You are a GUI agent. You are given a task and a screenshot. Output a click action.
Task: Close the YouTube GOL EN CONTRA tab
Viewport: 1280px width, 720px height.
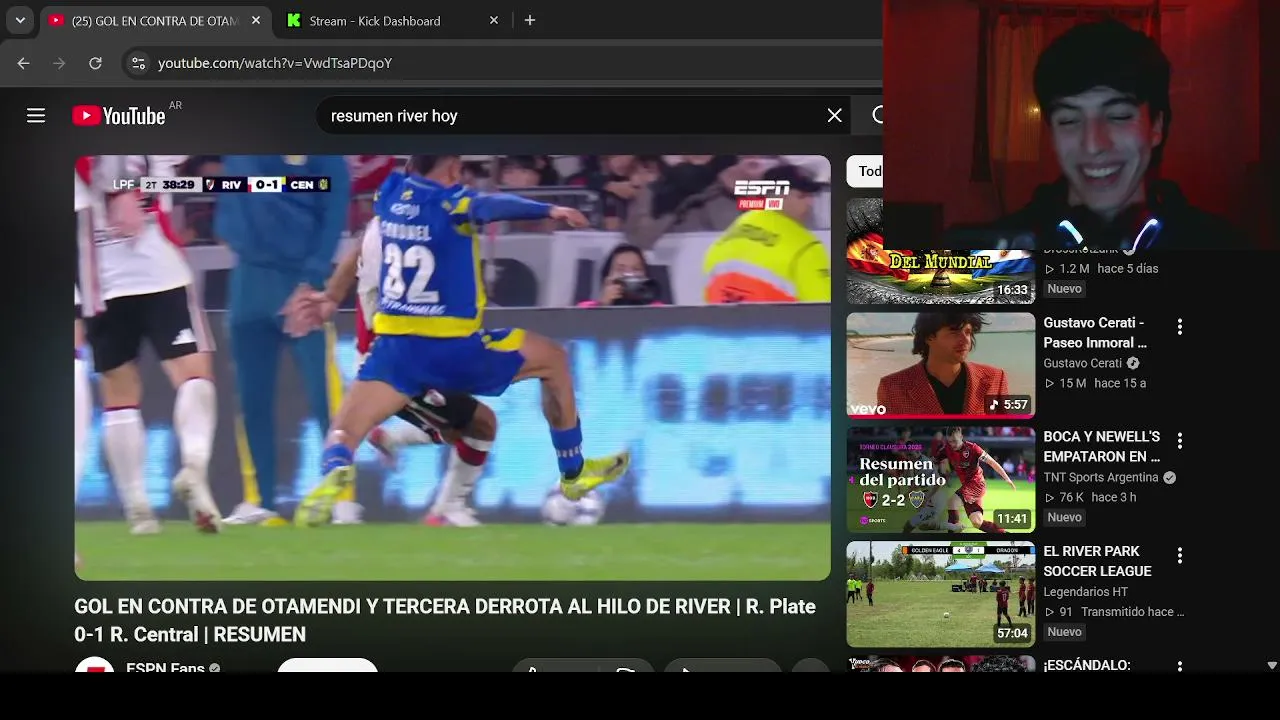tap(256, 20)
